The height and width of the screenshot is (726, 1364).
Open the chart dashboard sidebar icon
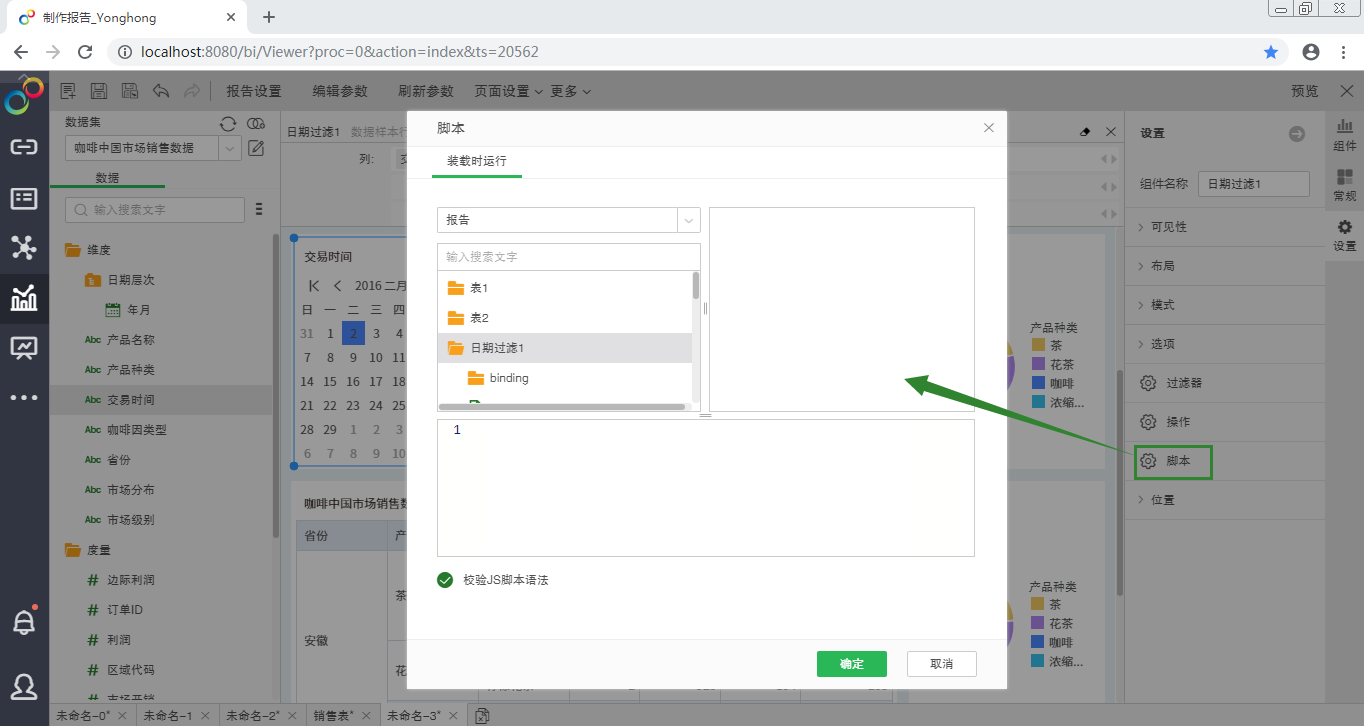pyautogui.click(x=24, y=297)
